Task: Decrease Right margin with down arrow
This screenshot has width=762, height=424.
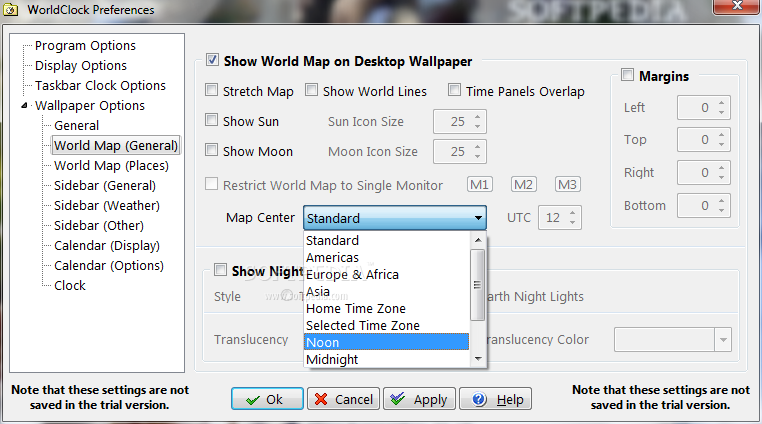Action: (x=722, y=177)
